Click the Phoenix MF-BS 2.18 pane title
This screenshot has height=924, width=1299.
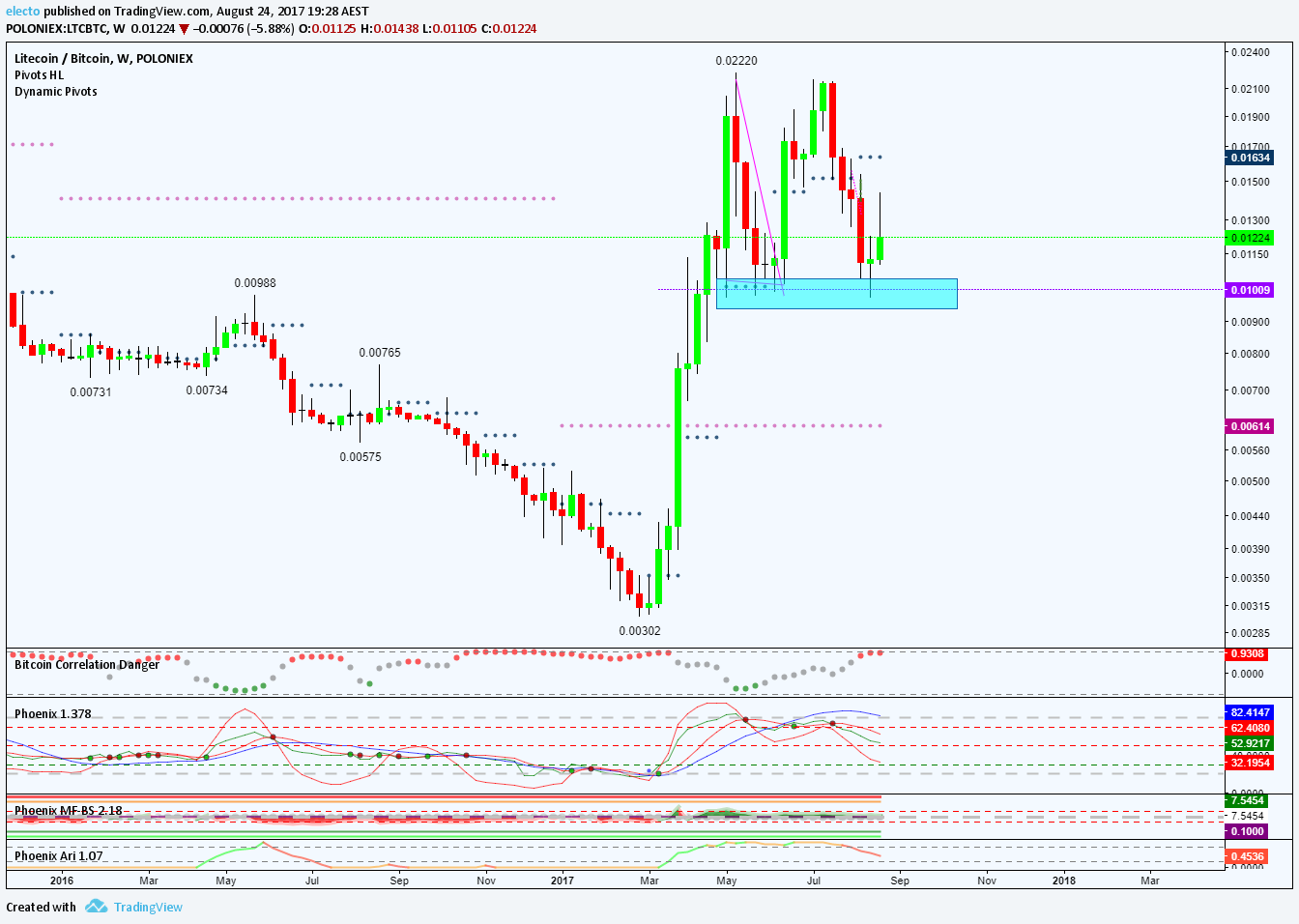click(68, 811)
